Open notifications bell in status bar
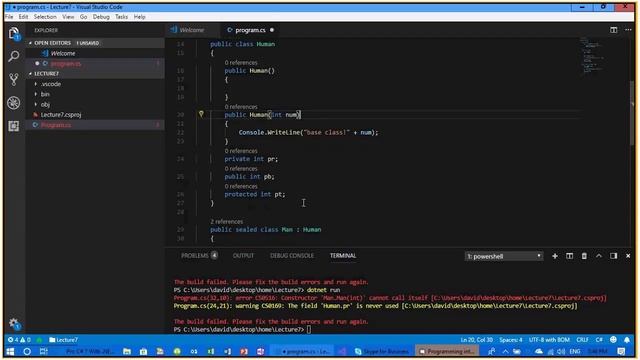The width and height of the screenshot is (640, 360). 627,340
